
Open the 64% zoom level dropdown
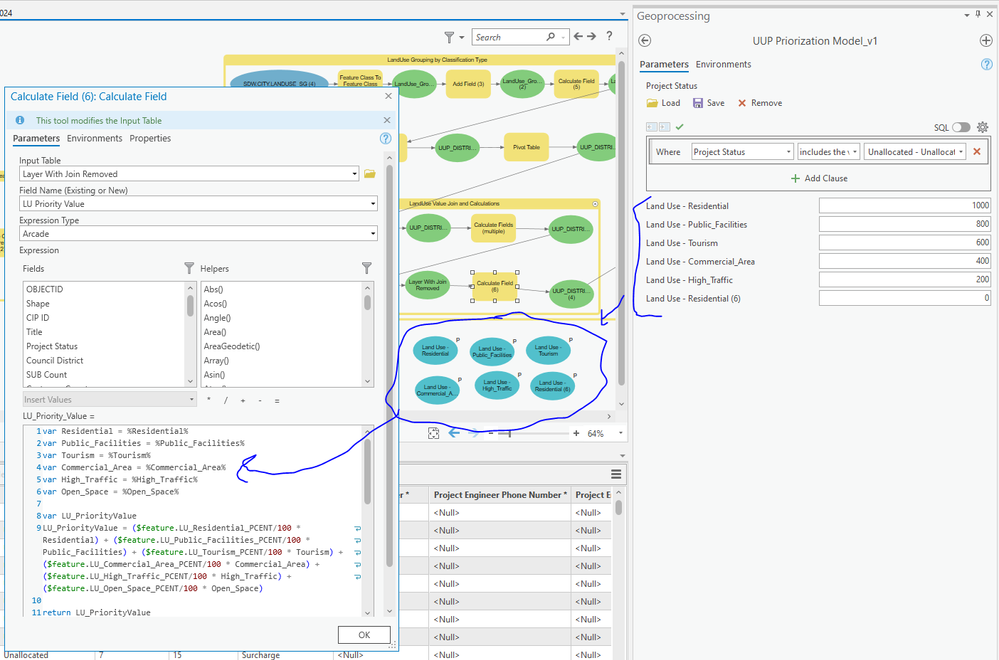[x=621, y=433]
